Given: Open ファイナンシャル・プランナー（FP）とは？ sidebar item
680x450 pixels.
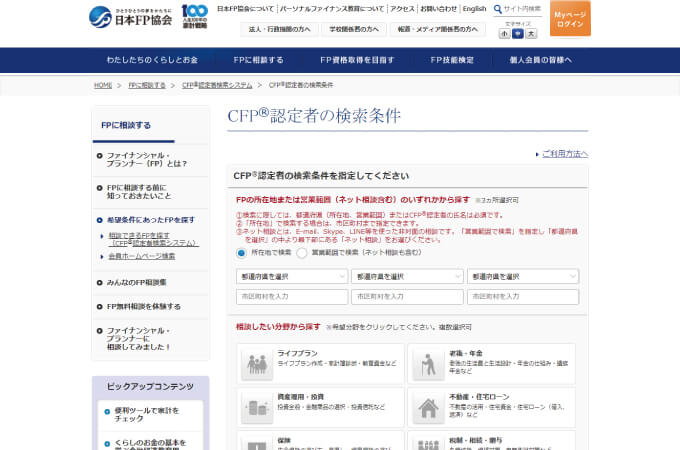Looking at the screenshot, I should point(147,160).
